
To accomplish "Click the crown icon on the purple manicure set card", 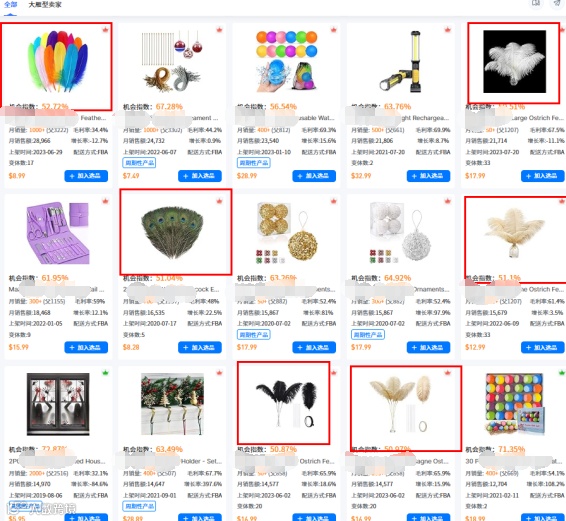I will (x=105, y=201).
